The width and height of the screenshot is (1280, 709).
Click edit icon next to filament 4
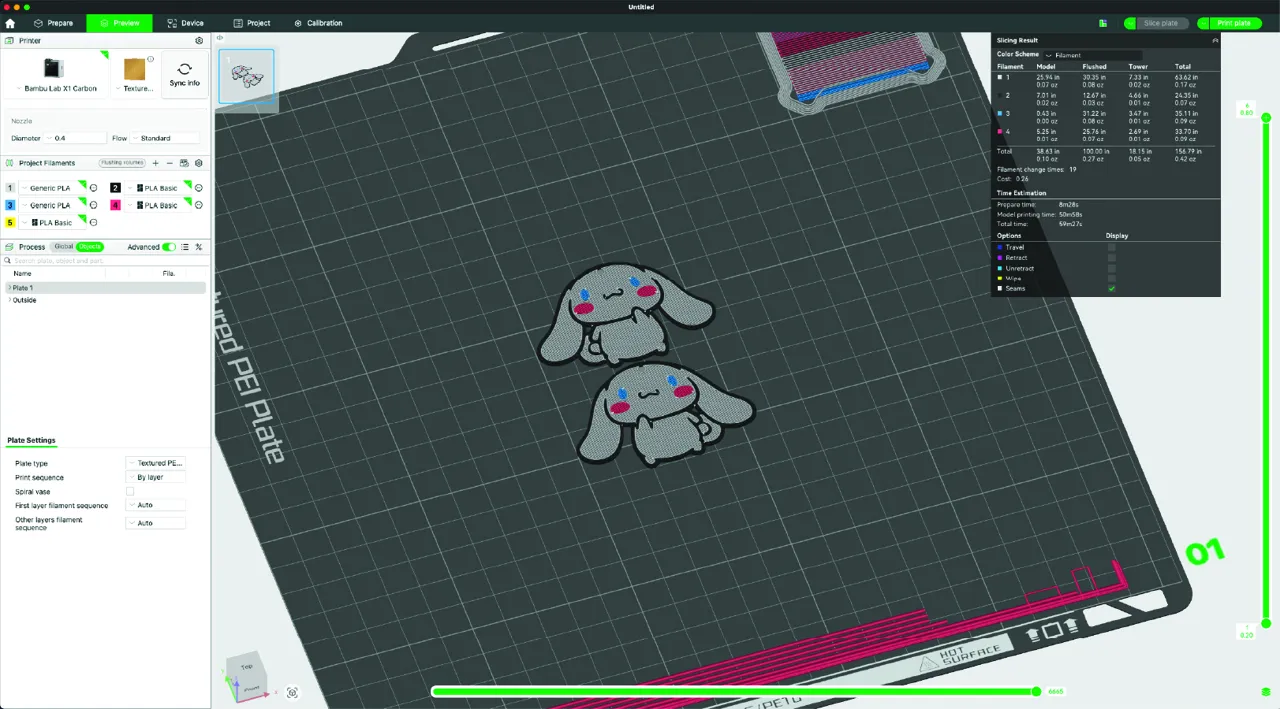(x=198, y=205)
